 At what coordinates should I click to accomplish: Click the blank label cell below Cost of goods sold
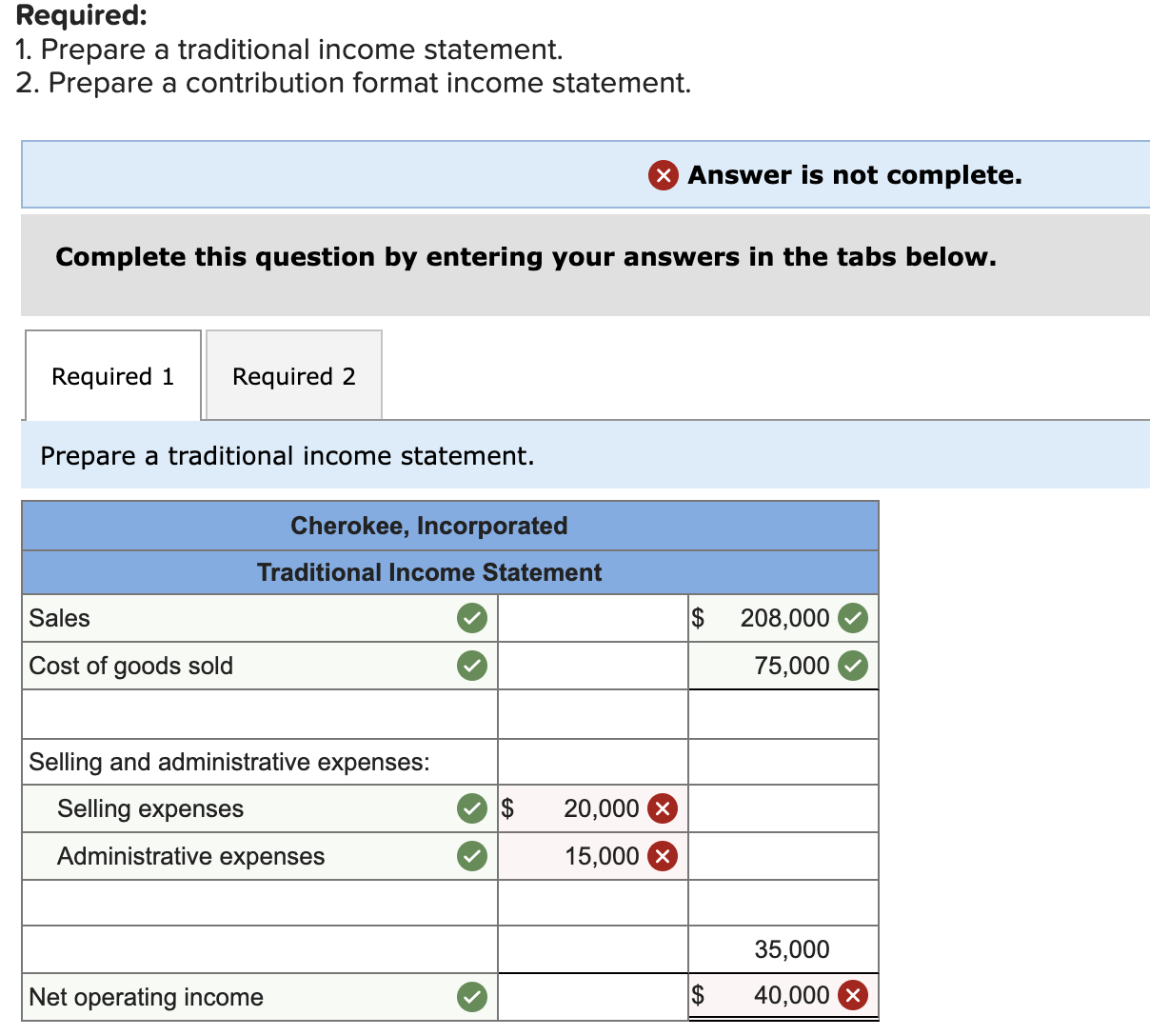click(260, 713)
